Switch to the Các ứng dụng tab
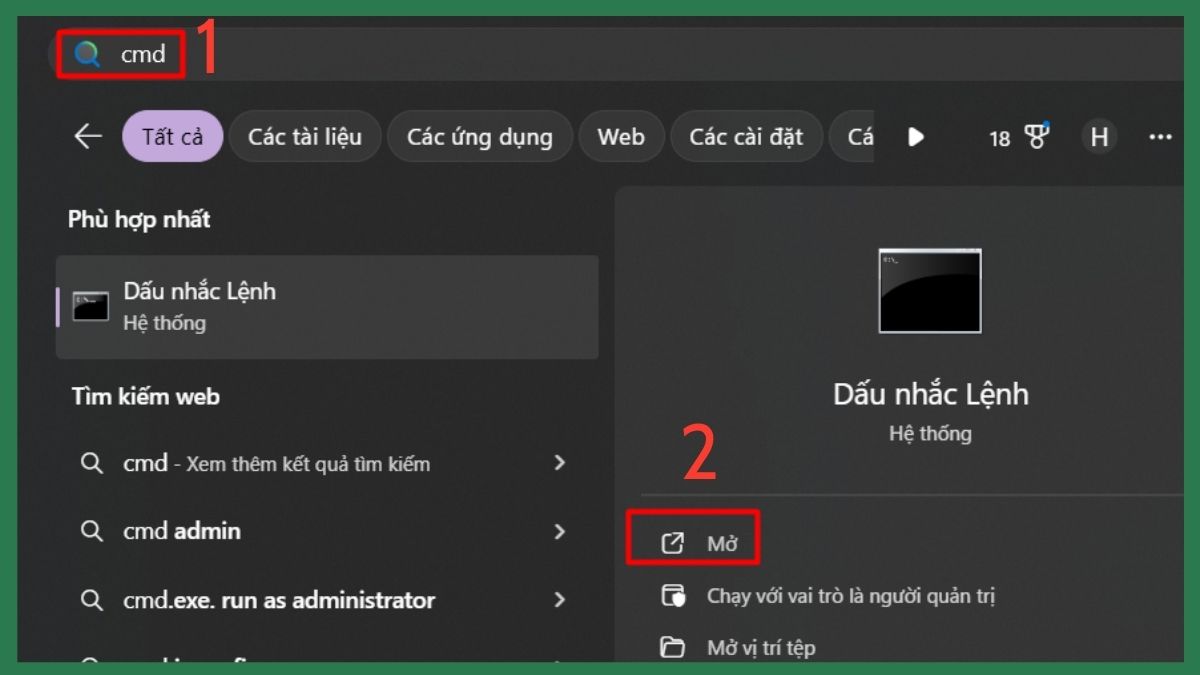The width and height of the screenshot is (1200, 675). click(480, 137)
